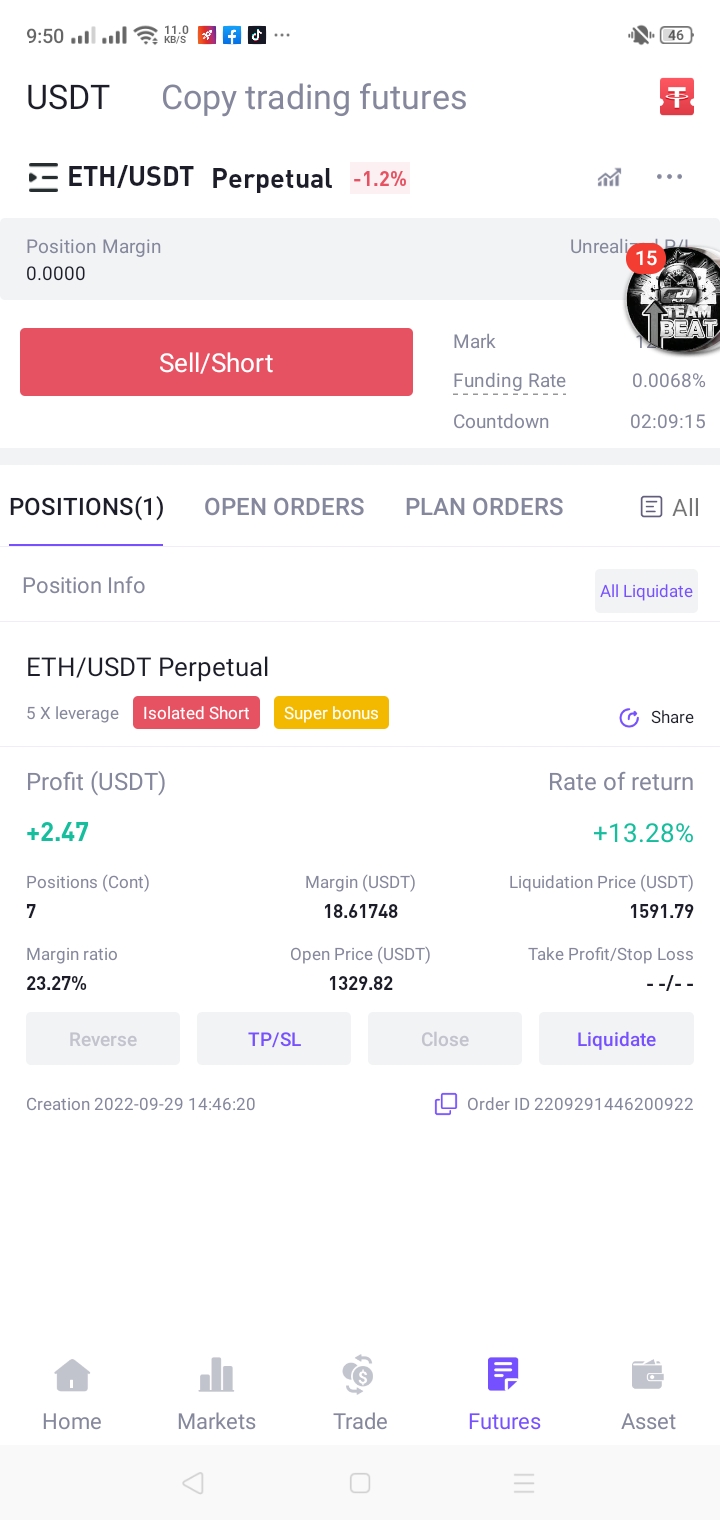
Task: Switch to the PLAN ORDERS tab
Action: click(x=484, y=507)
